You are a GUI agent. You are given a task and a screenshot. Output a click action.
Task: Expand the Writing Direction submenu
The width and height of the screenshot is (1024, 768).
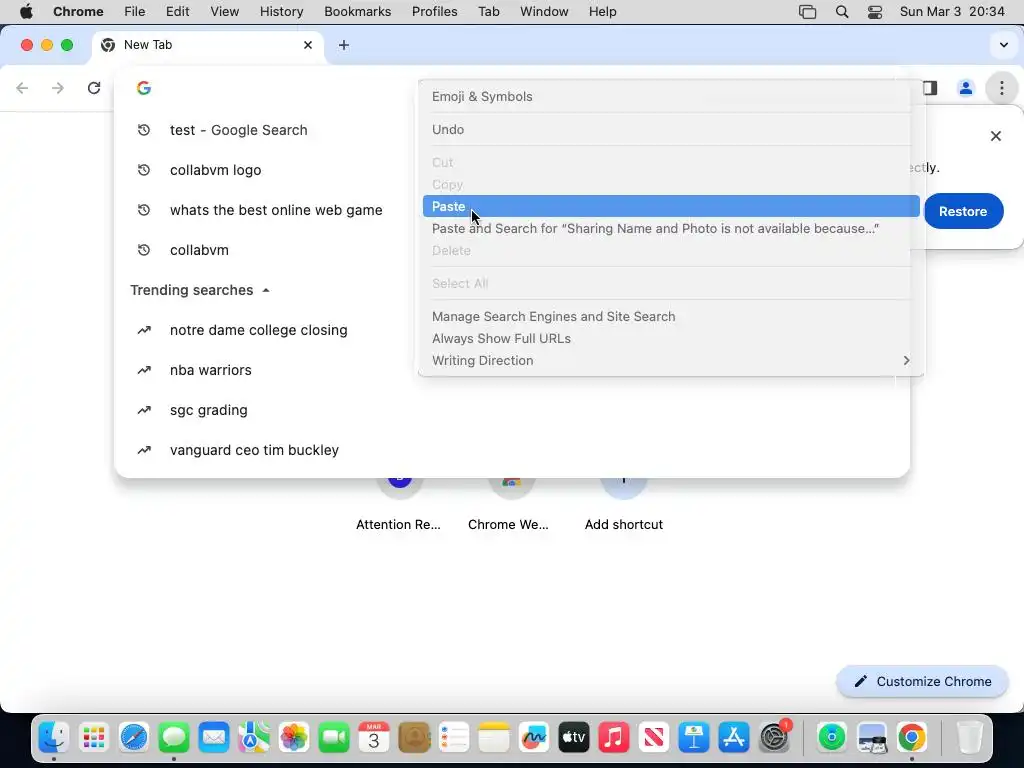click(x=671, y=360)
